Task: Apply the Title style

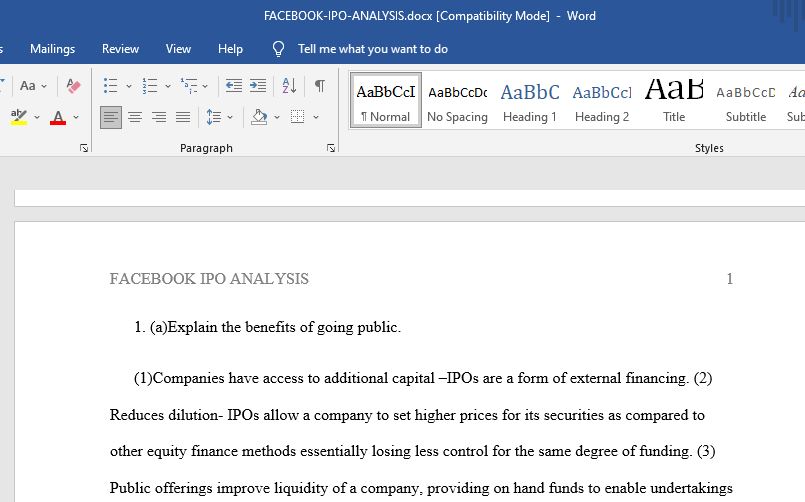Action: (674, 101)
